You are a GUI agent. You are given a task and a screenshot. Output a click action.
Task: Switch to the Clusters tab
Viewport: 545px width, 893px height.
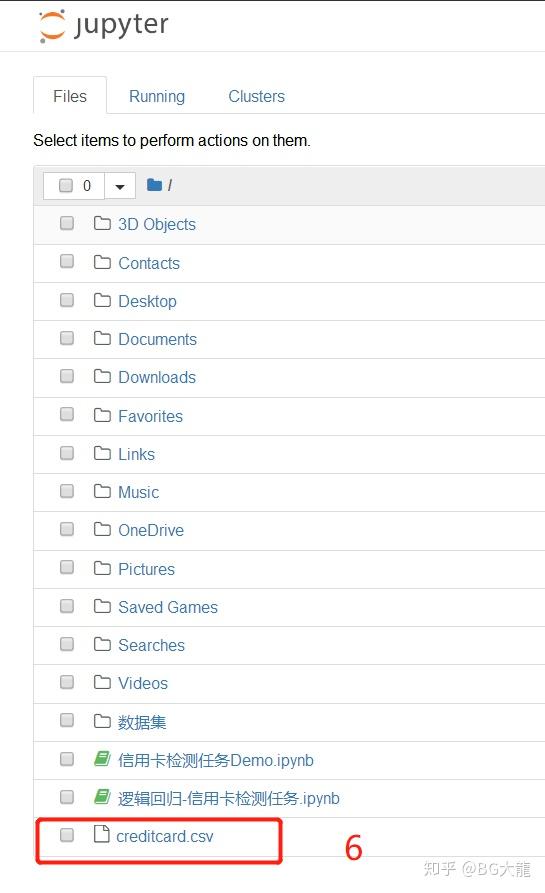tap(256, 96)
